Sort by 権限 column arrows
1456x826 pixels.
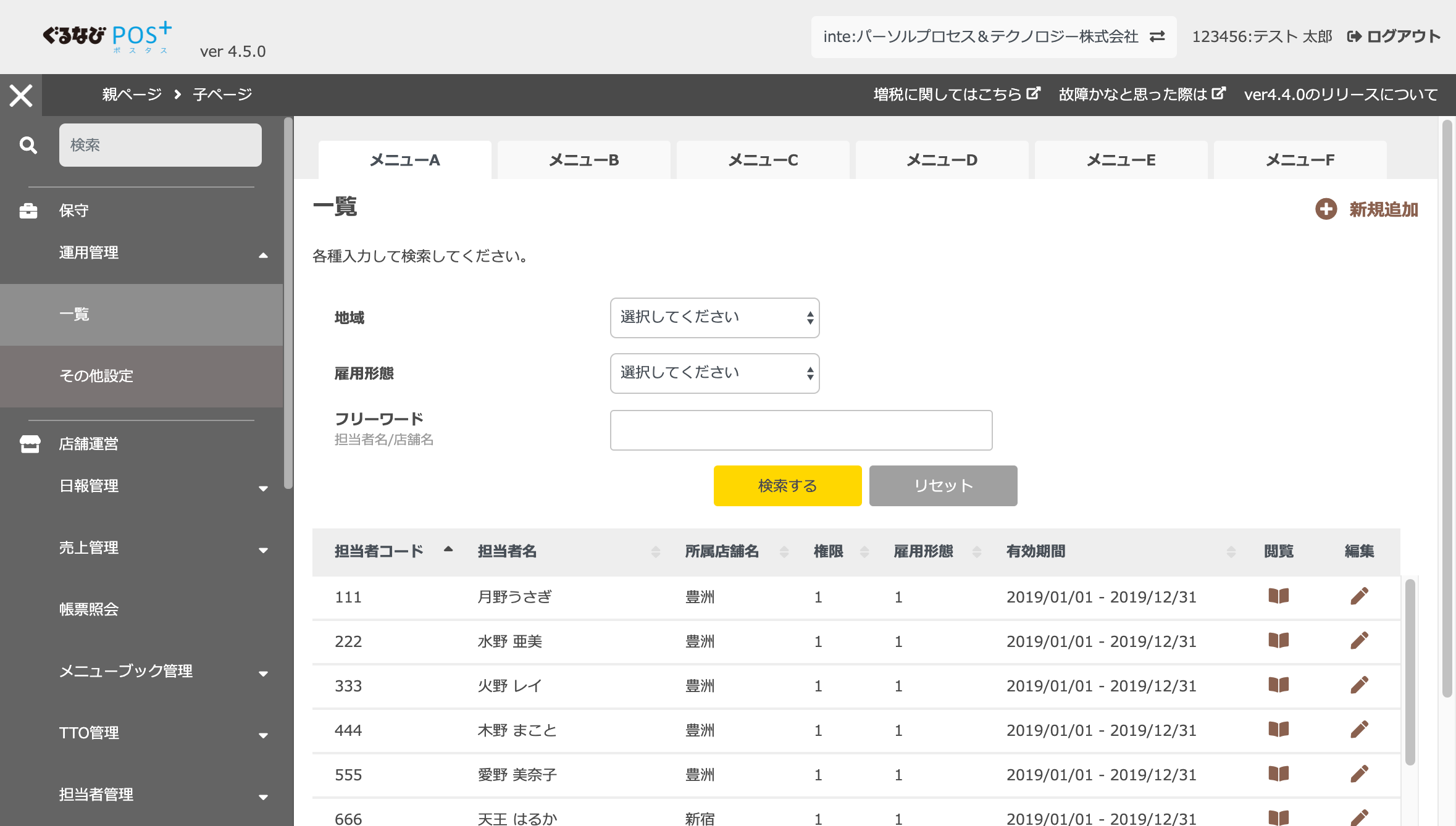click(x=864, y=552)
